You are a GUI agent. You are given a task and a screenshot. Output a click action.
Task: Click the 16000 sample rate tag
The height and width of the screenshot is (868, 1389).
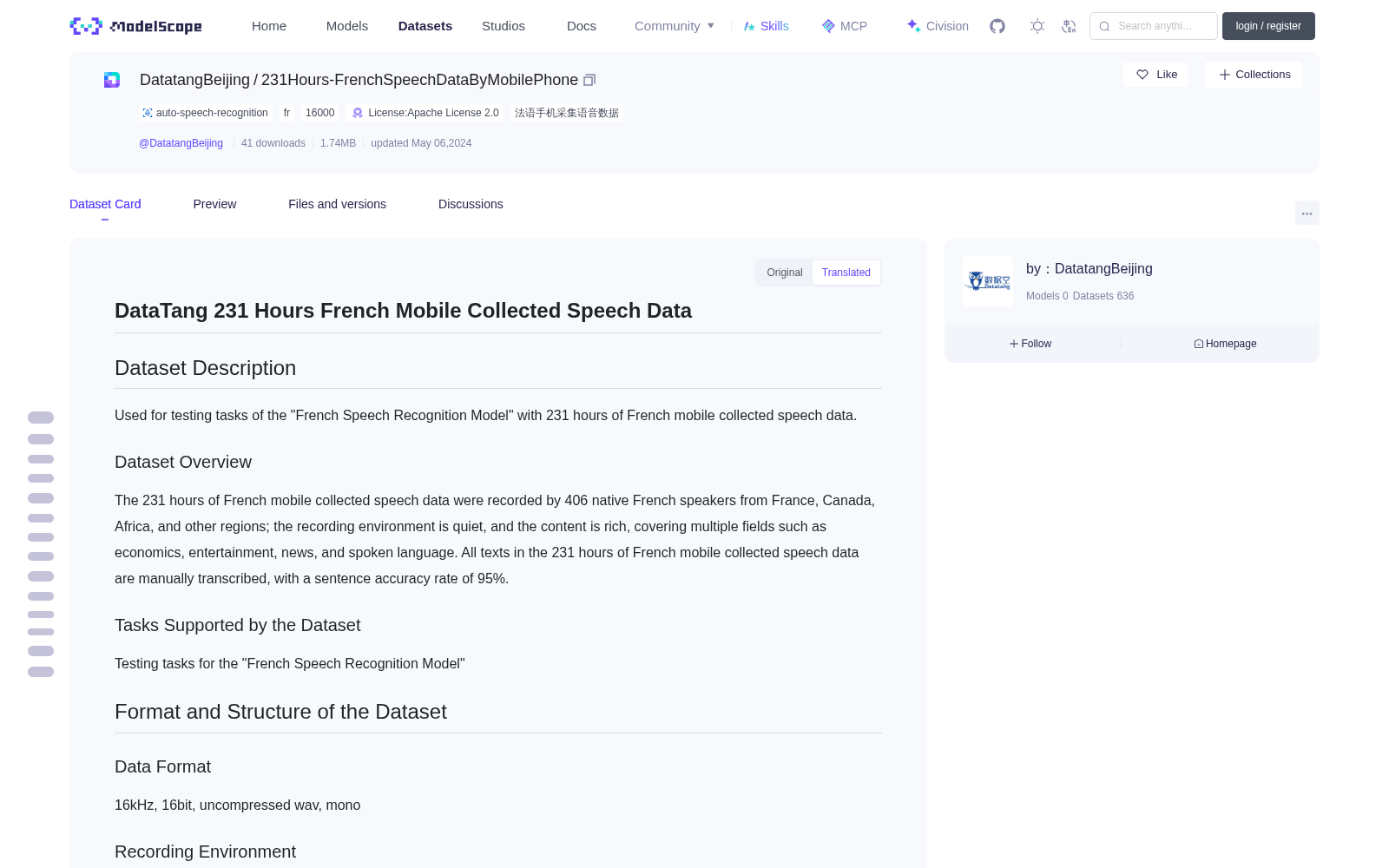click(x=319, y=113)
